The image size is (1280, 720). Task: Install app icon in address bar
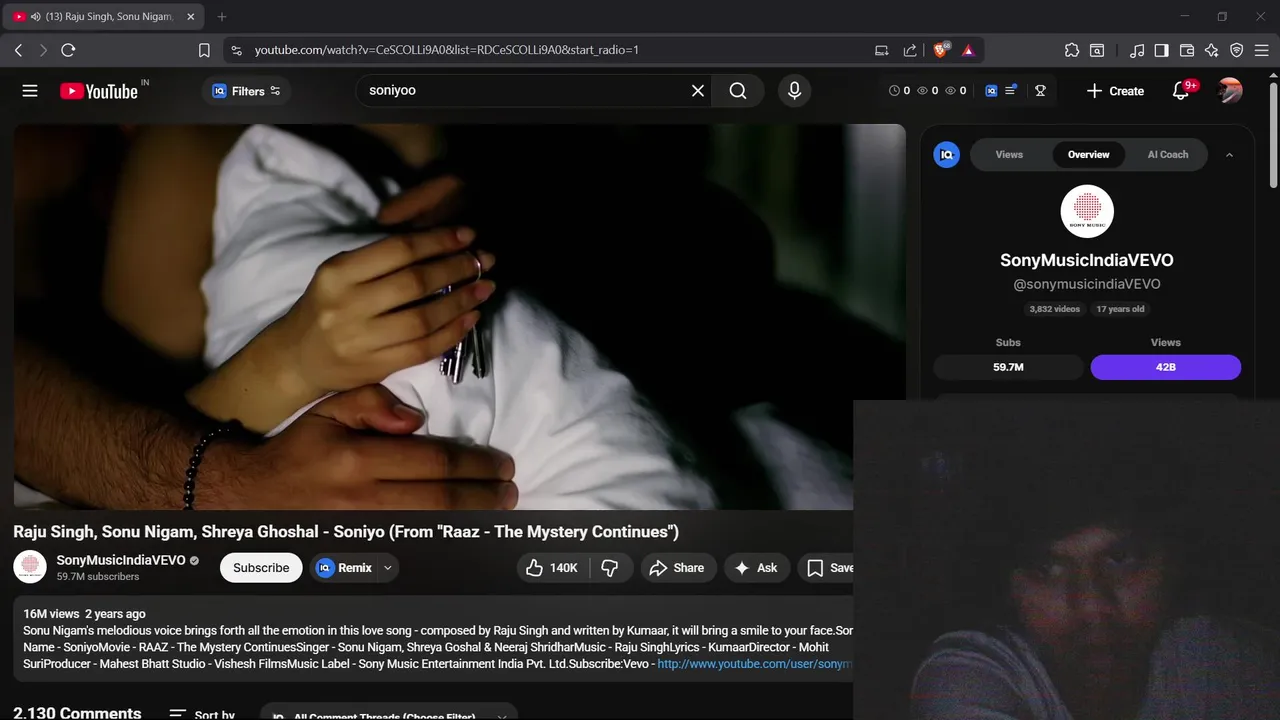point(881,50)
